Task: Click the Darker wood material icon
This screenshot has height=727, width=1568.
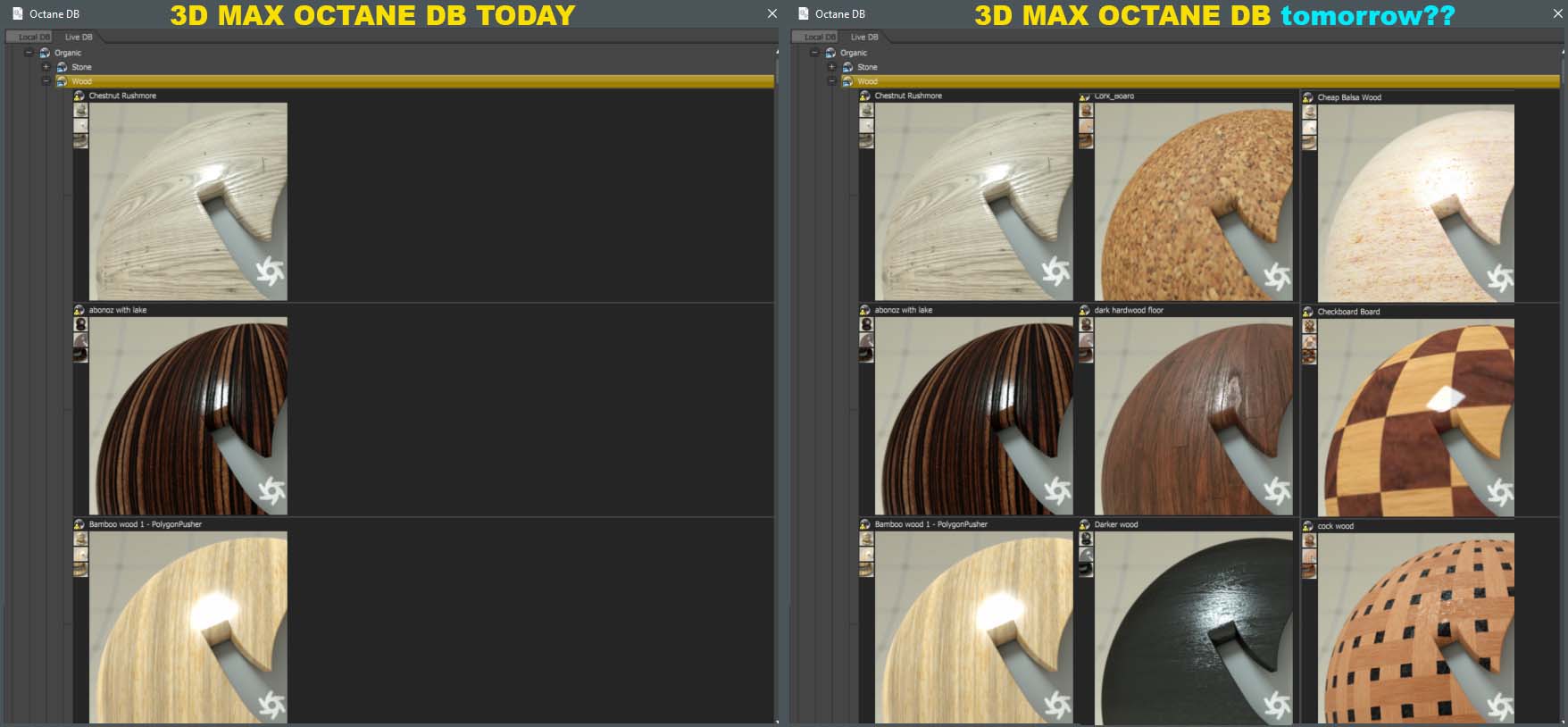Action: 1085,524
